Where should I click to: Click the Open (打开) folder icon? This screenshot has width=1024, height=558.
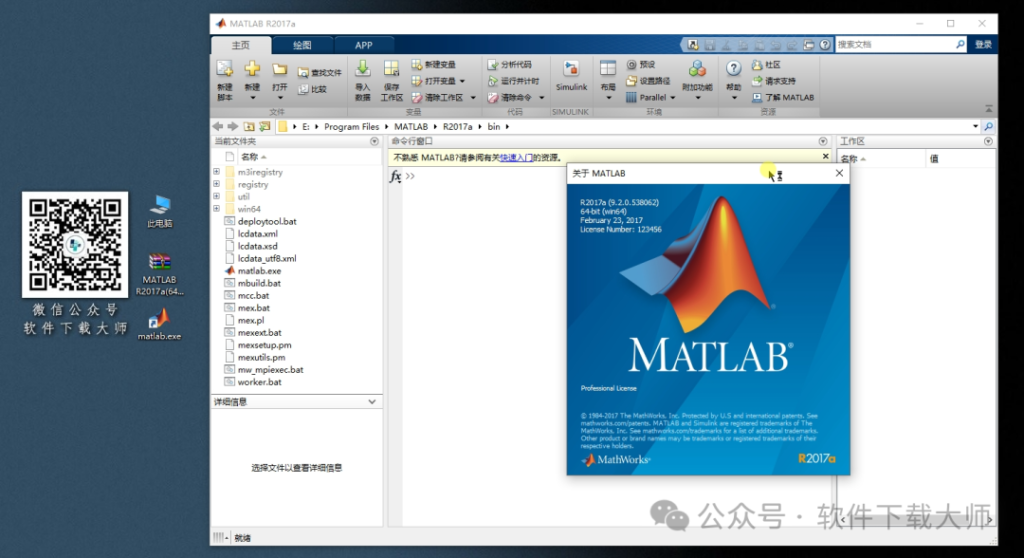pyautogui.click(x=280, y=69)
